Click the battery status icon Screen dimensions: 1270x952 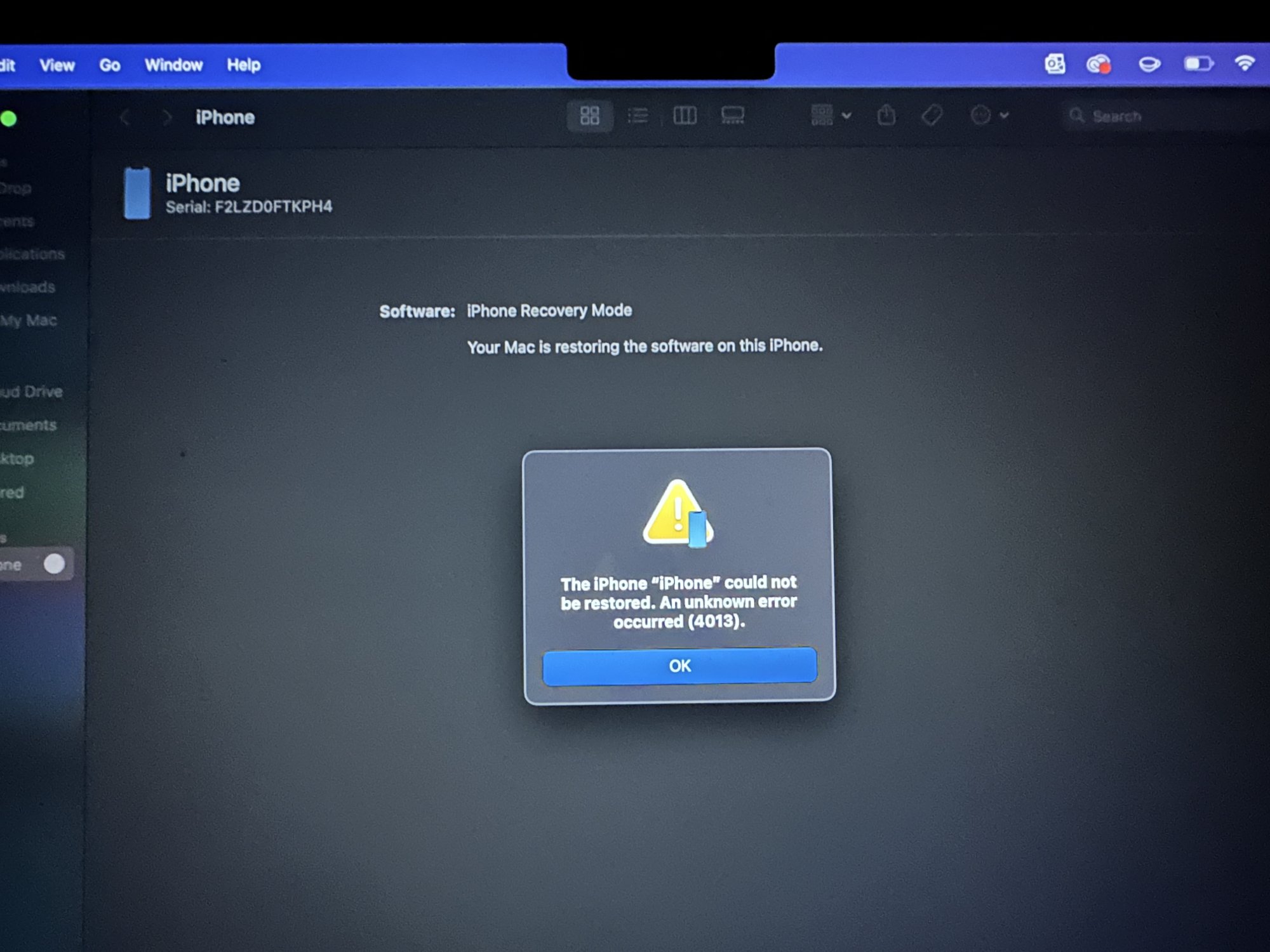coord(1198,63)
